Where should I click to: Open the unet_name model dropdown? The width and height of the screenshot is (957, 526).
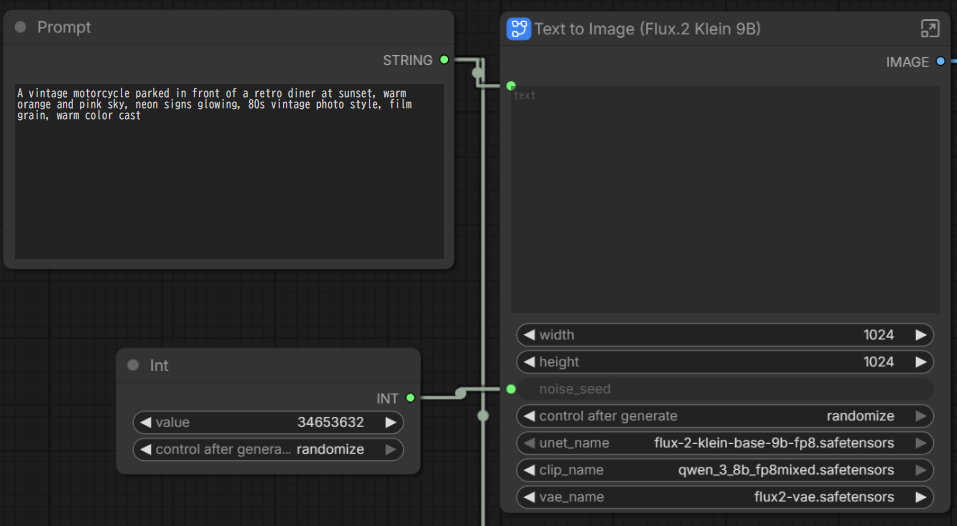(x=725, y=443)
